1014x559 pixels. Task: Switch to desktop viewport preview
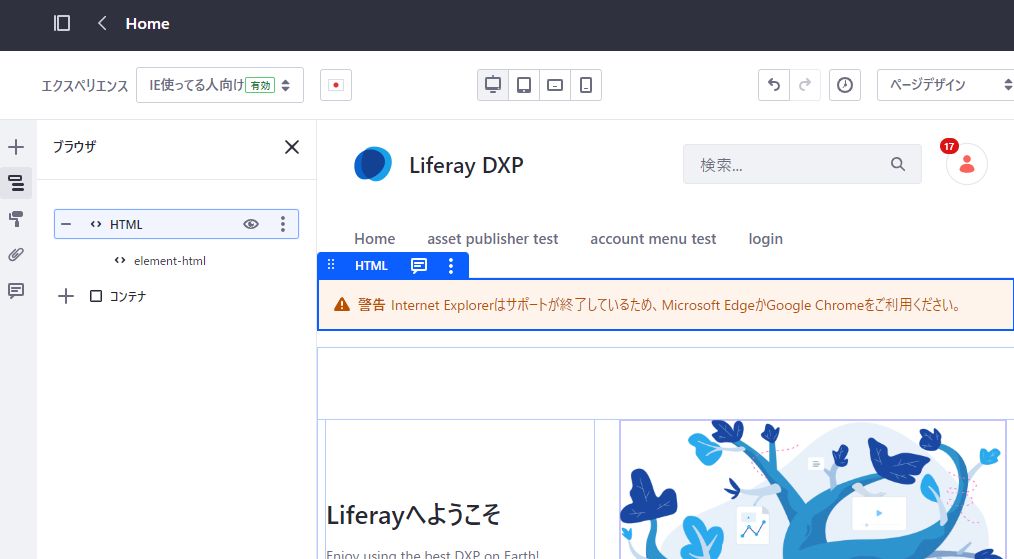pyautogui.click(x=493, y=85)
